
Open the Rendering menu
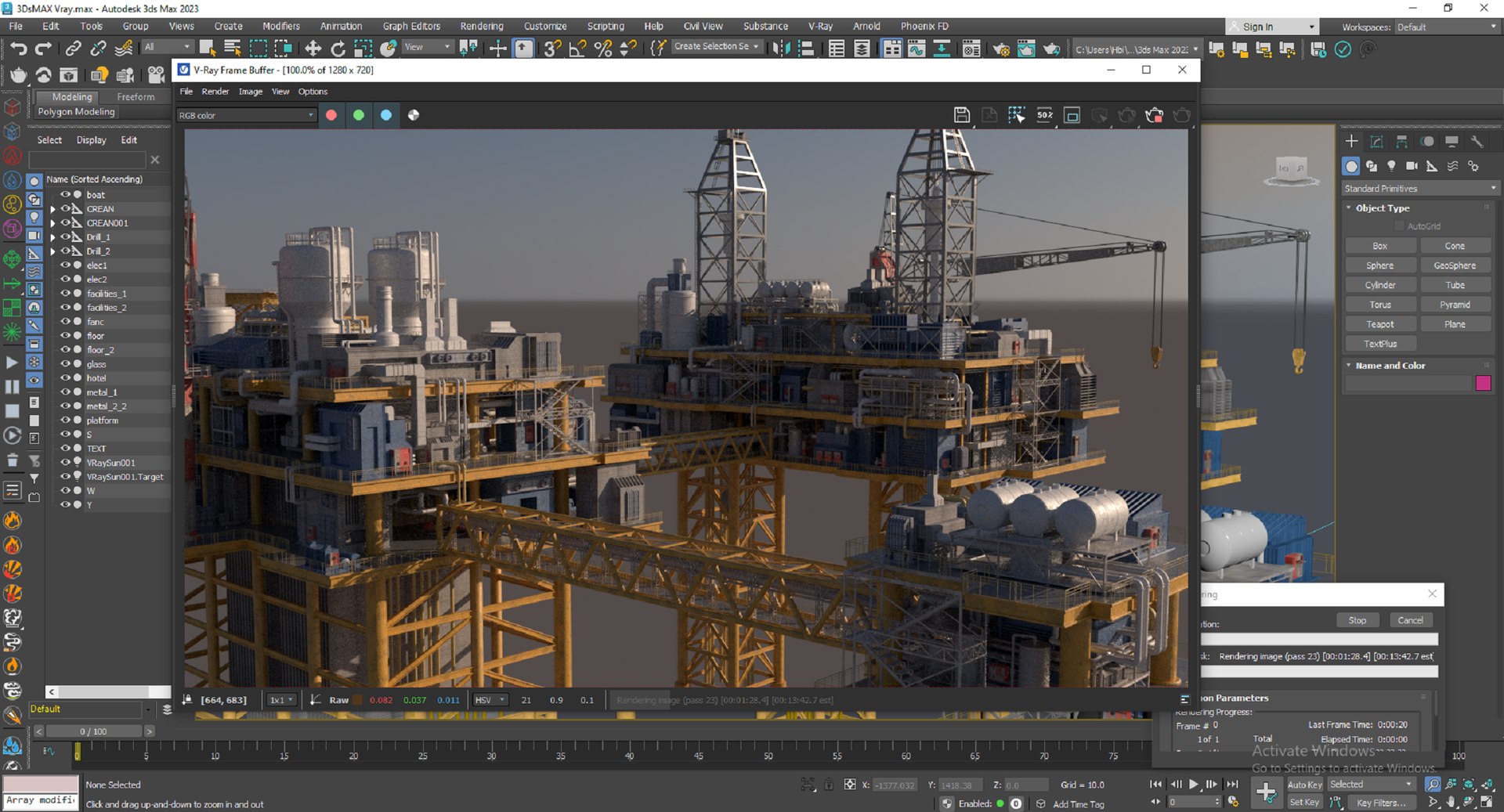(482, 26)
